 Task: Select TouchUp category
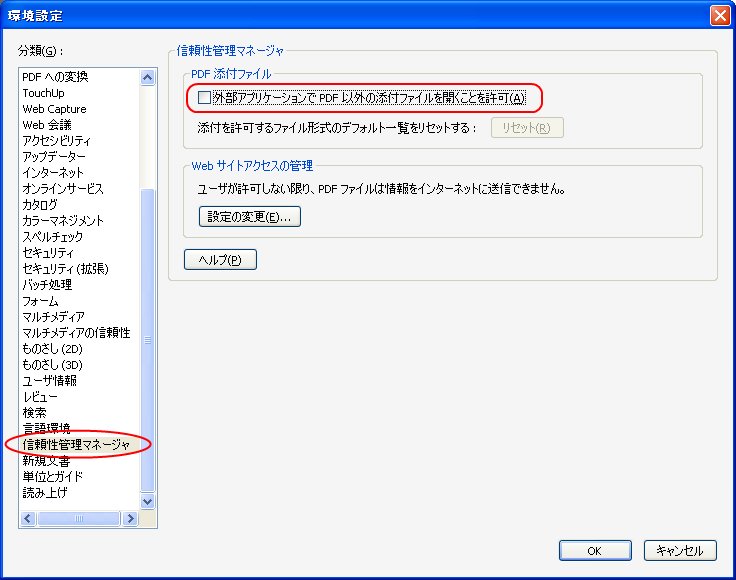coord(44,93)
